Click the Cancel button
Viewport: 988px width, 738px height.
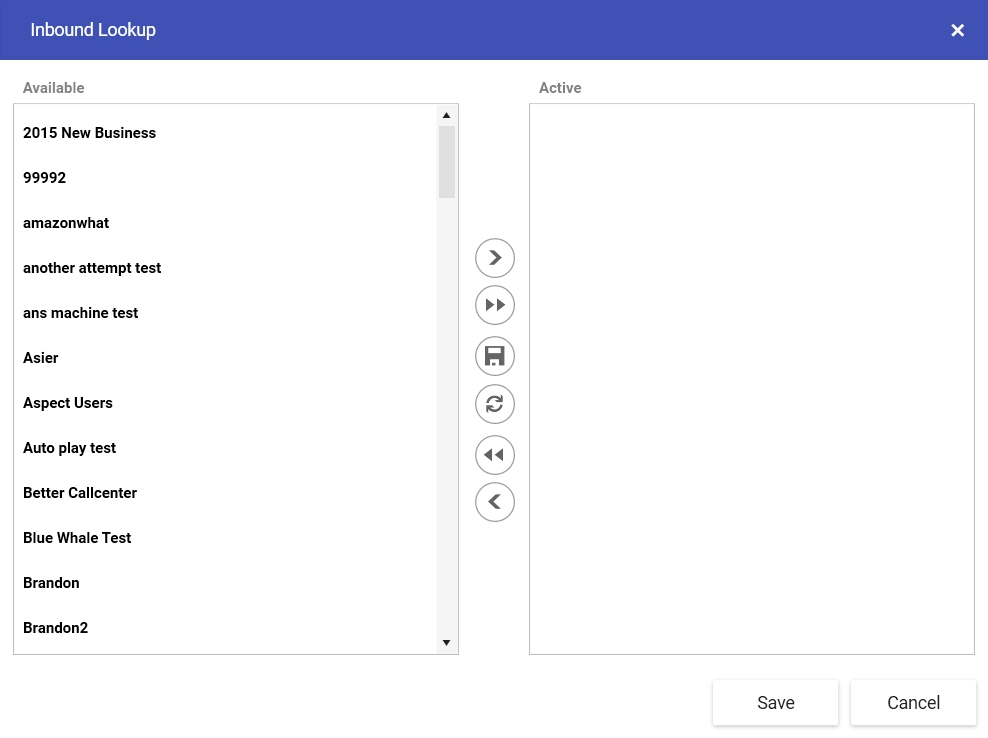[x=913, y=703]
